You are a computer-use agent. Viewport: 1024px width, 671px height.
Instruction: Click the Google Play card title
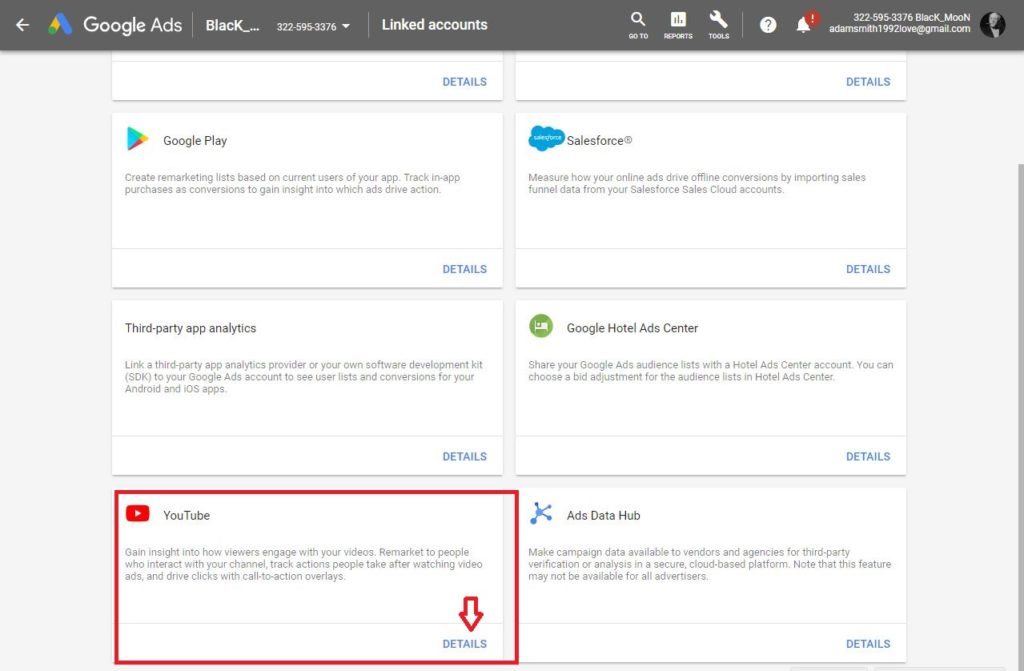tap(195, 140)
